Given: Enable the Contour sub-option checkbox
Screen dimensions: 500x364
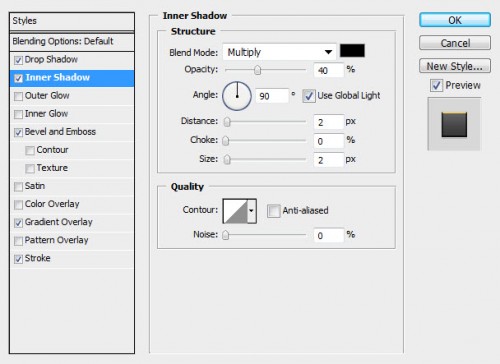Looking at the screenshot, I should pos(30,151).
